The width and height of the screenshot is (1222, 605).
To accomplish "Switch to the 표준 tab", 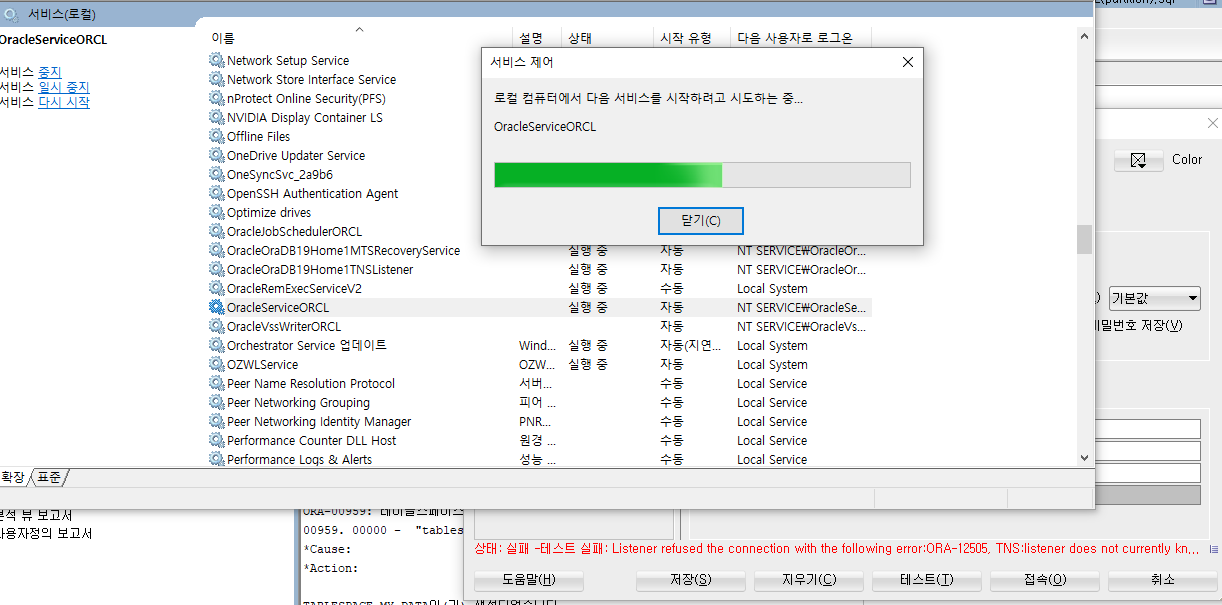I will point(50,478).
